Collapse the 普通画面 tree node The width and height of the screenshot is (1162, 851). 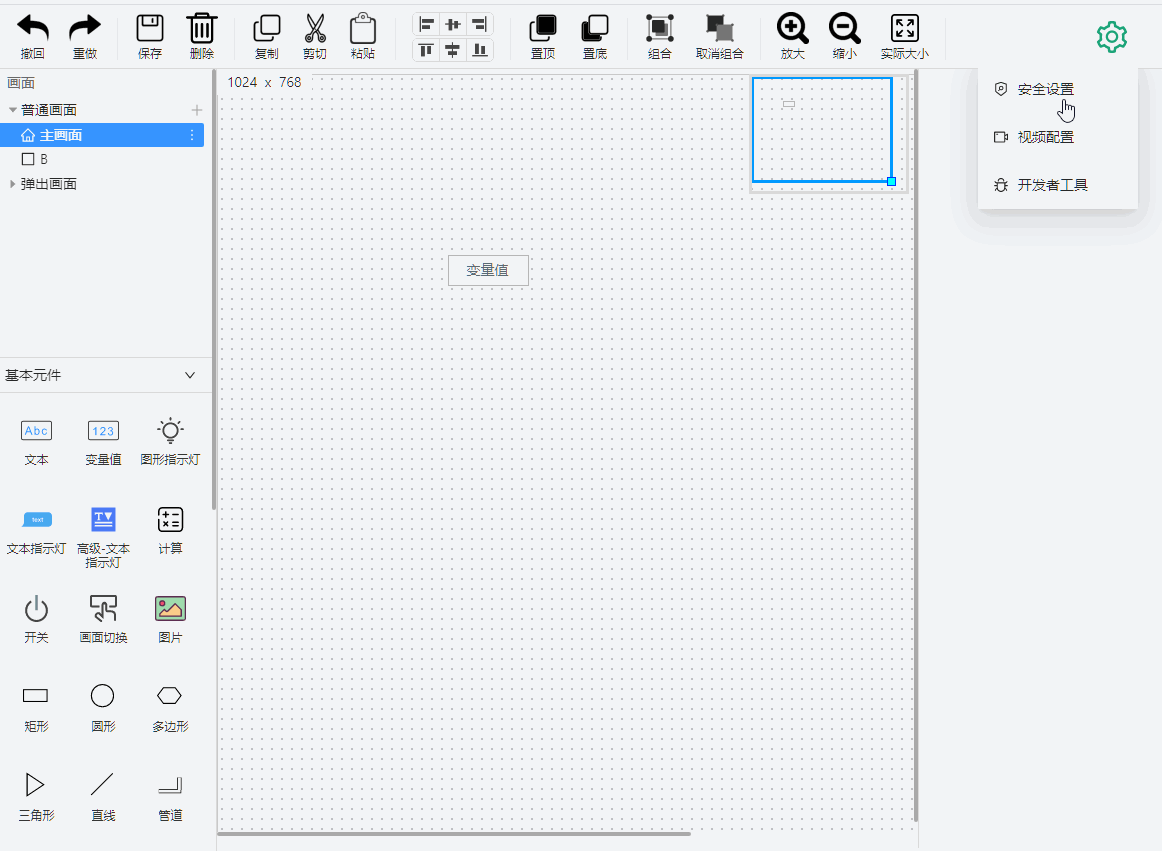(12, 110)
